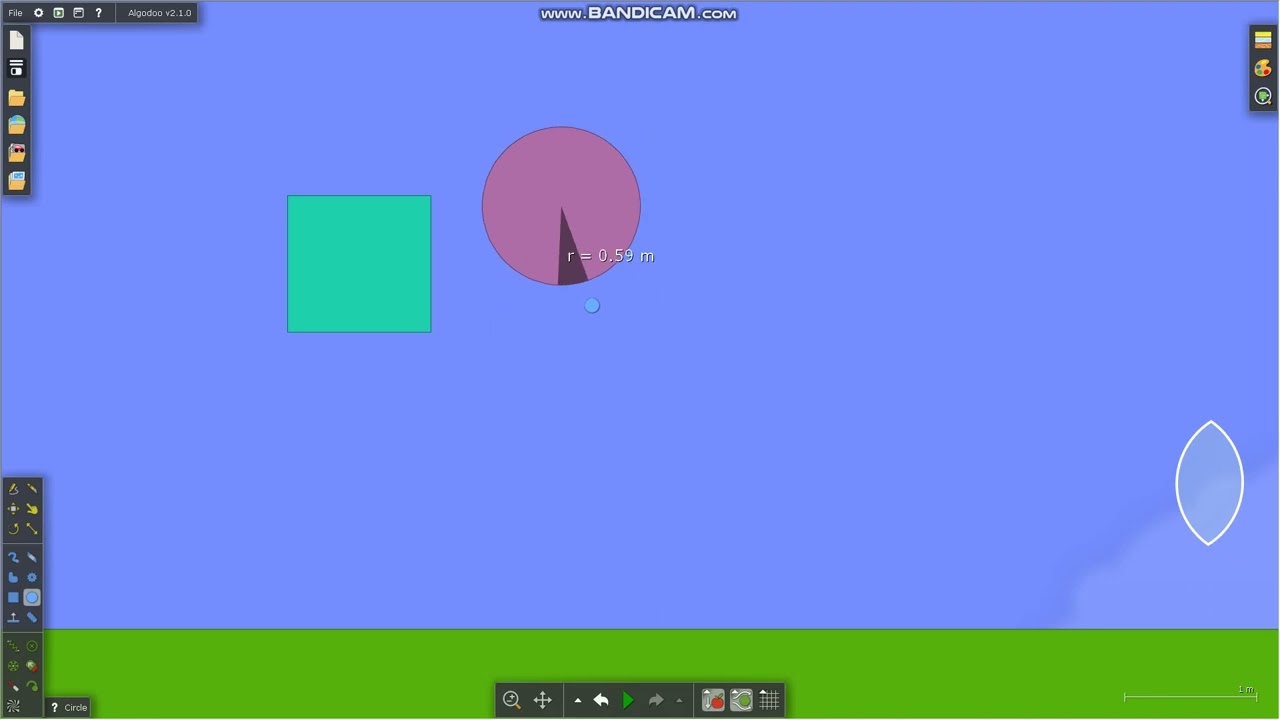
Task: Select the Tracer tool
Action: click(32, 686)
